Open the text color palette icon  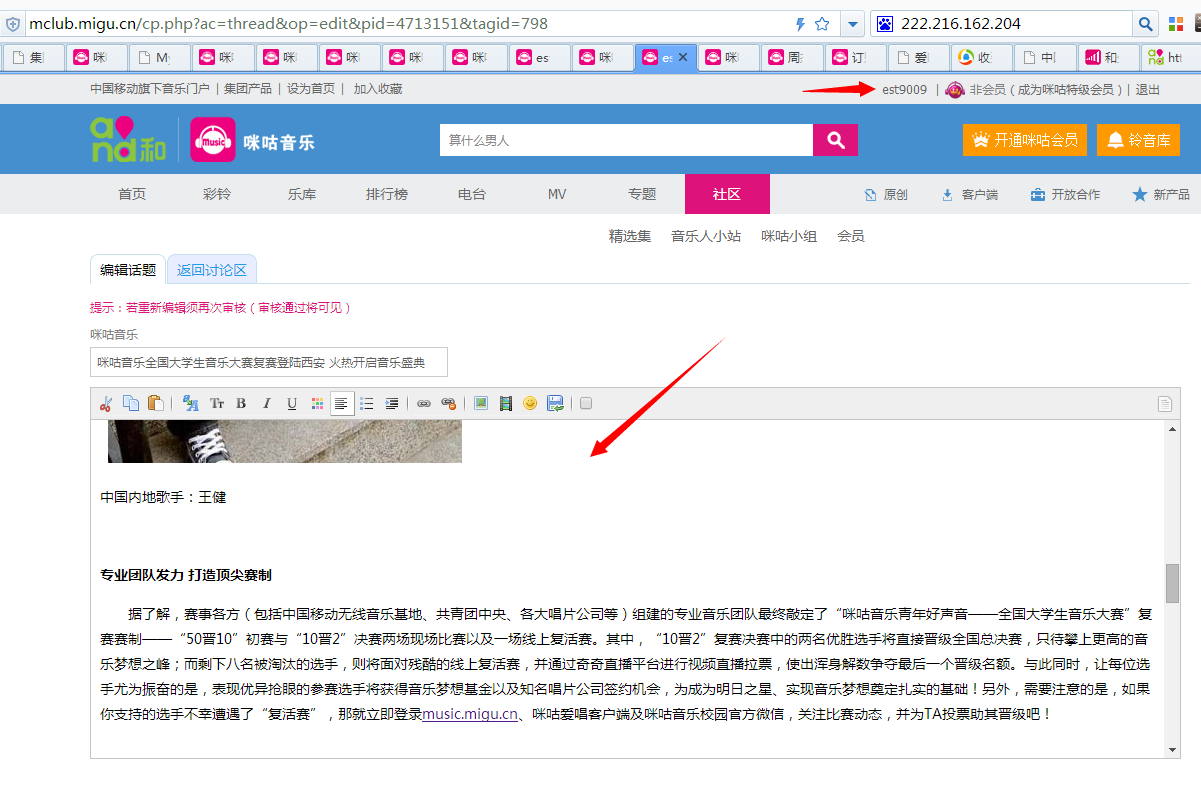click(x=317, y=403)
